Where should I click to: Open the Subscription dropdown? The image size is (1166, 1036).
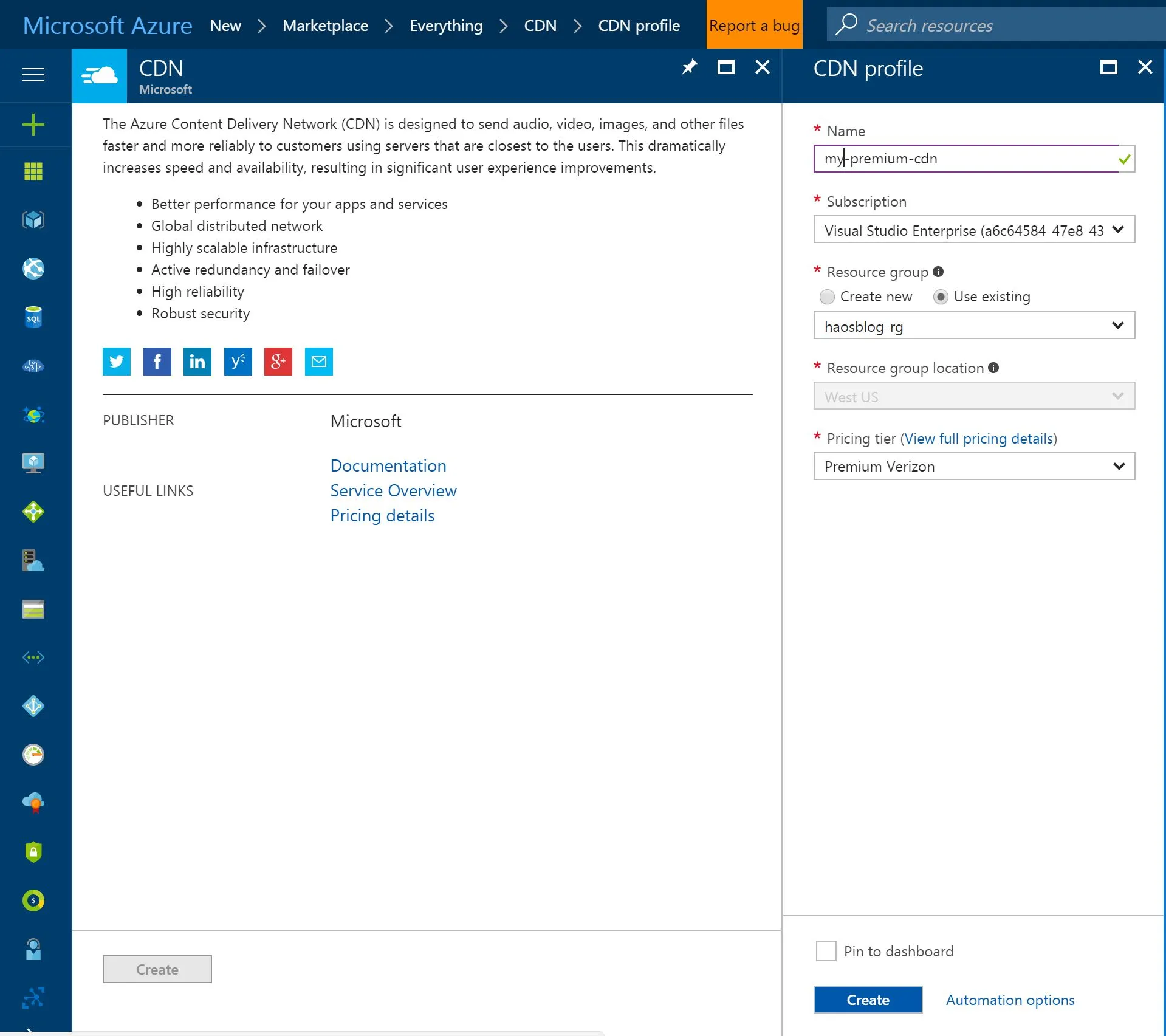(x=974, y=230)
